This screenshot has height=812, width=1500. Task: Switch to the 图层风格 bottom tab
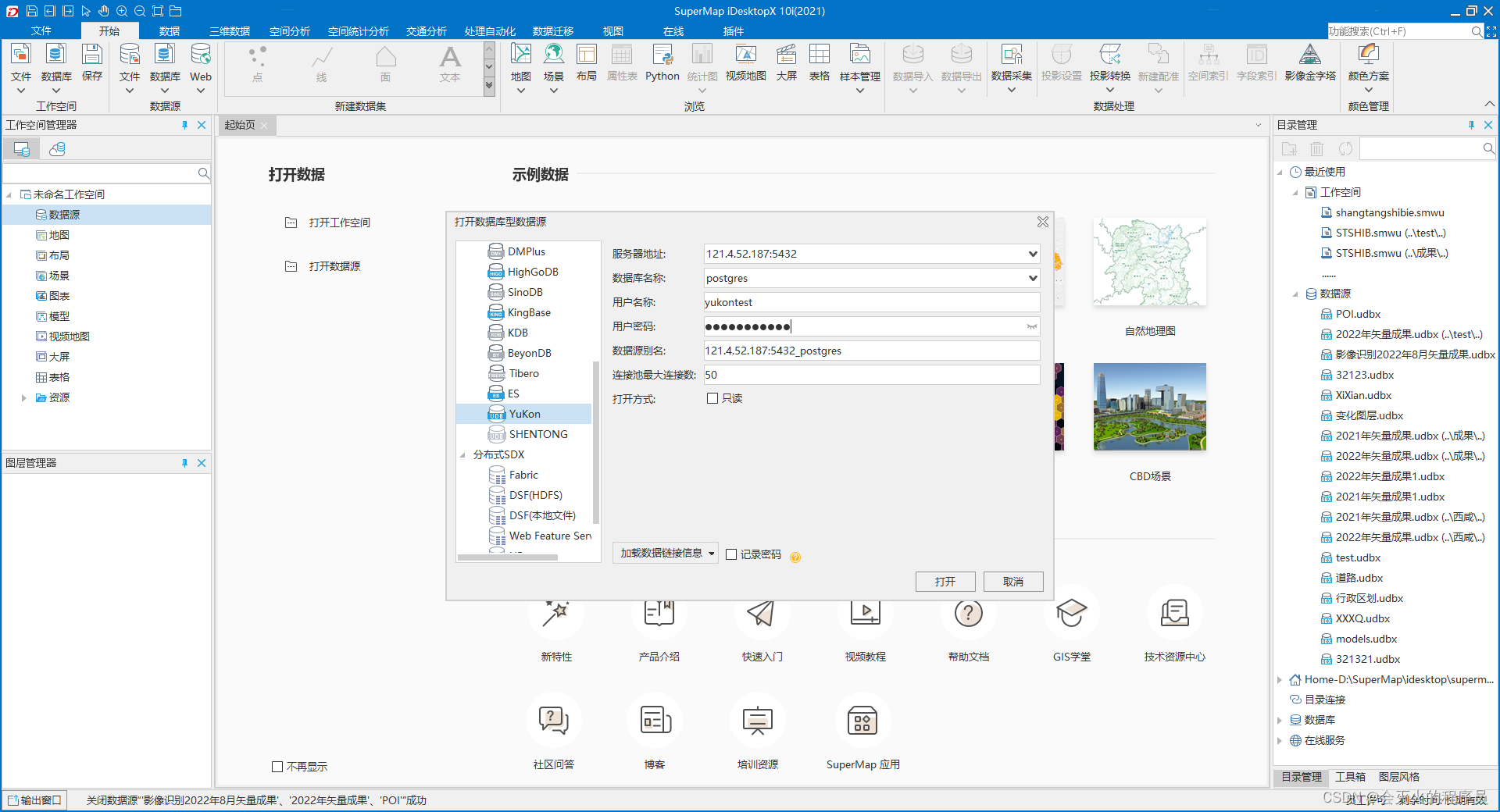[x=1399, y=777]
